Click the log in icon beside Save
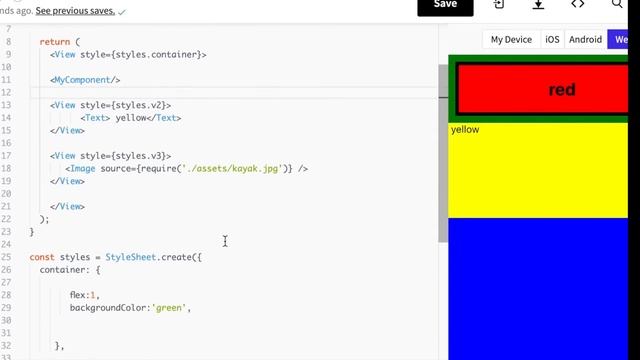This screenshot has height=360, width=640. pyautogui.click(x=499, y=4)
